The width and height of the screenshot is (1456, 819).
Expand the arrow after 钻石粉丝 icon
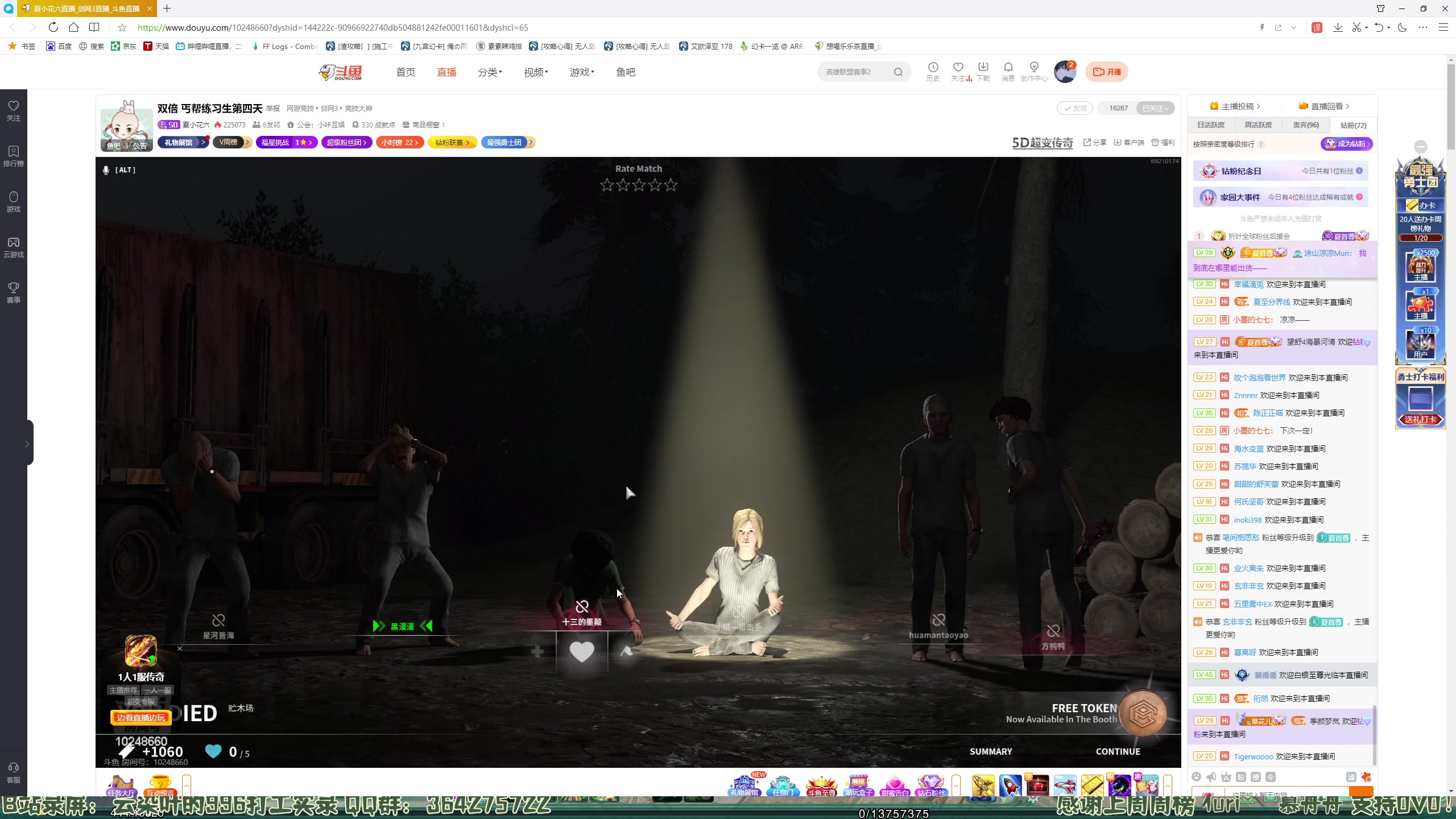click(956, 785)
